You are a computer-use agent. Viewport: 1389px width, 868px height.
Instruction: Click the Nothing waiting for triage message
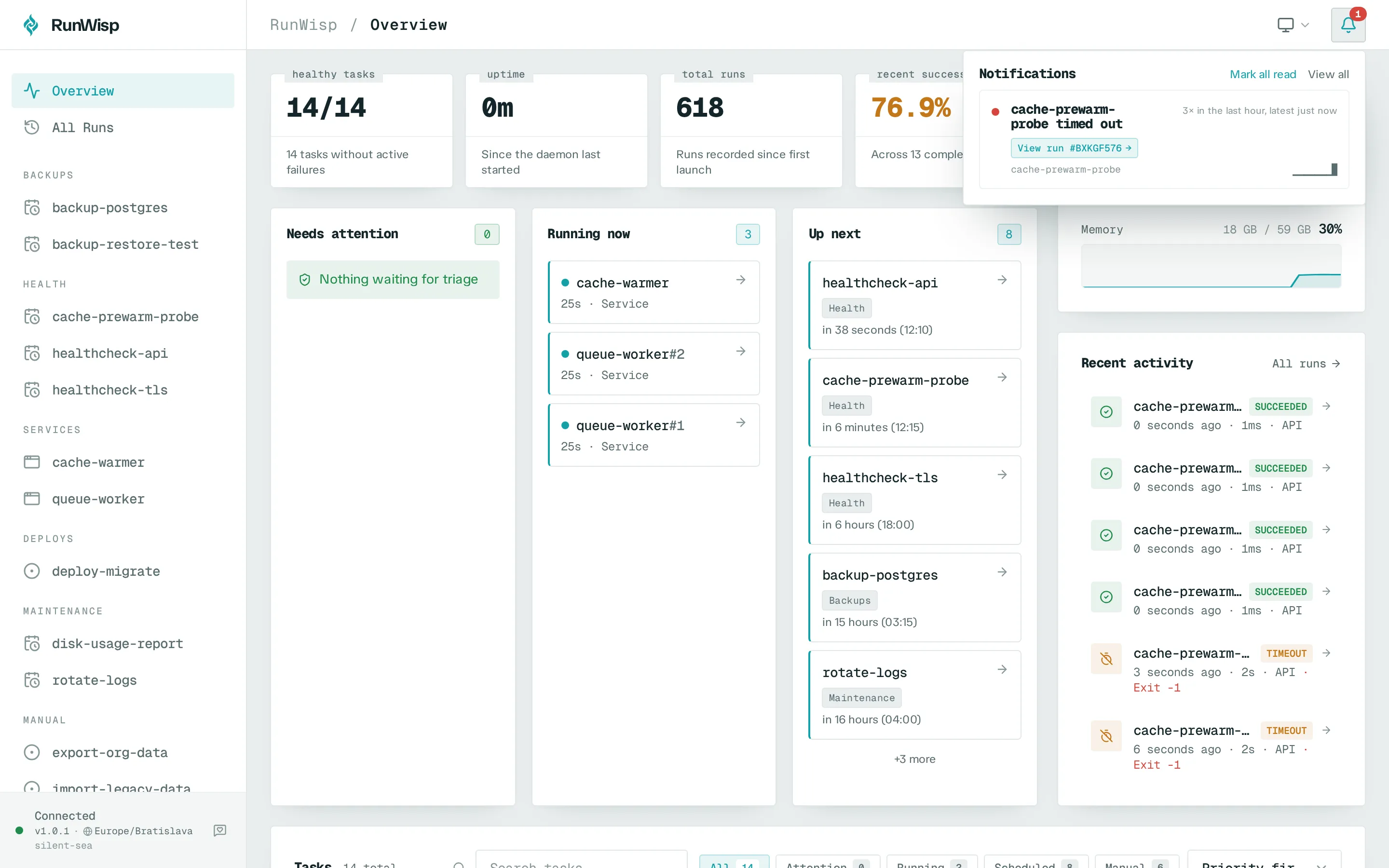(393, 280)
